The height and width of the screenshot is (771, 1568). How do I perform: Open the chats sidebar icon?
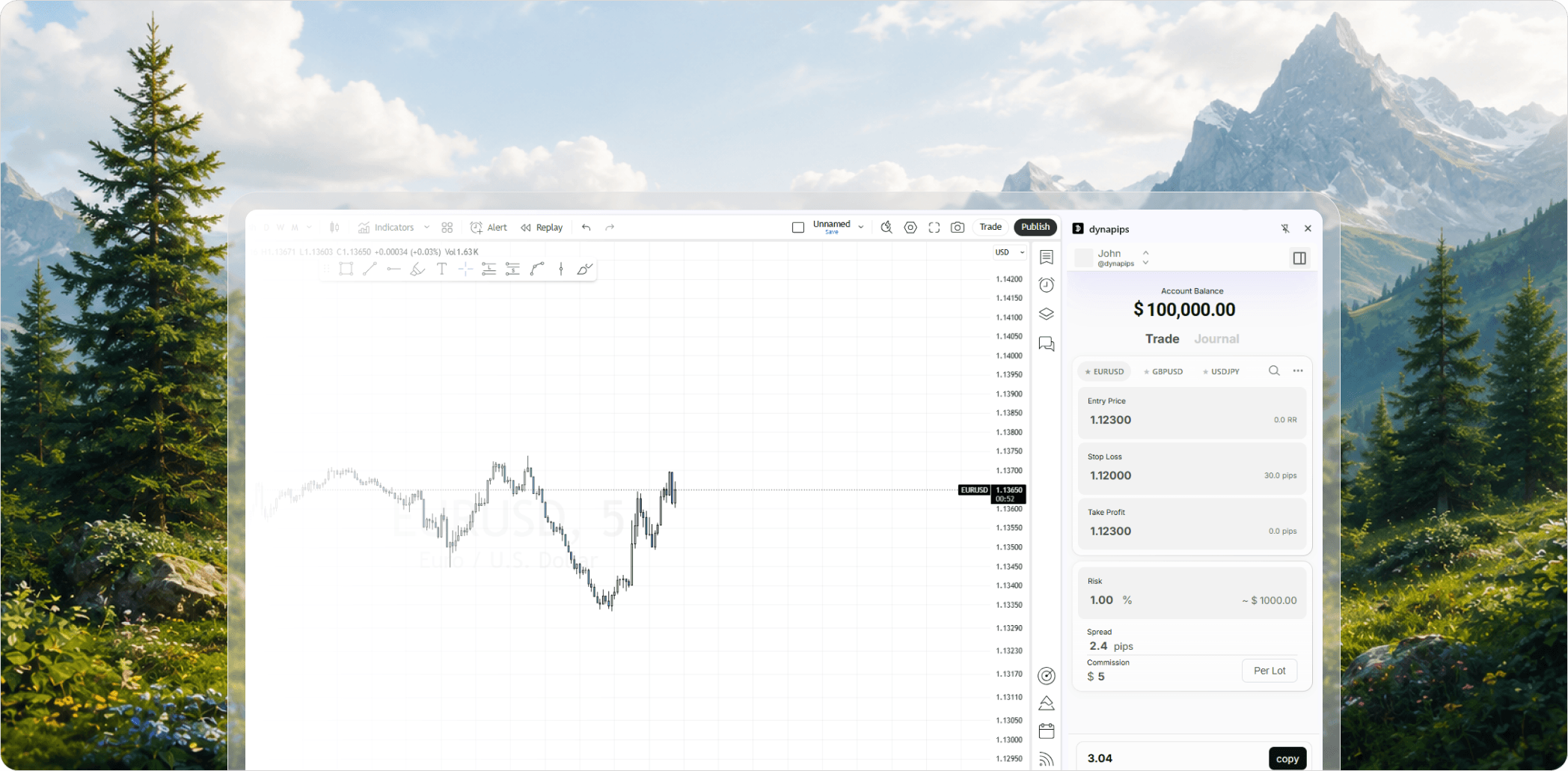(x=1047, y=344)
